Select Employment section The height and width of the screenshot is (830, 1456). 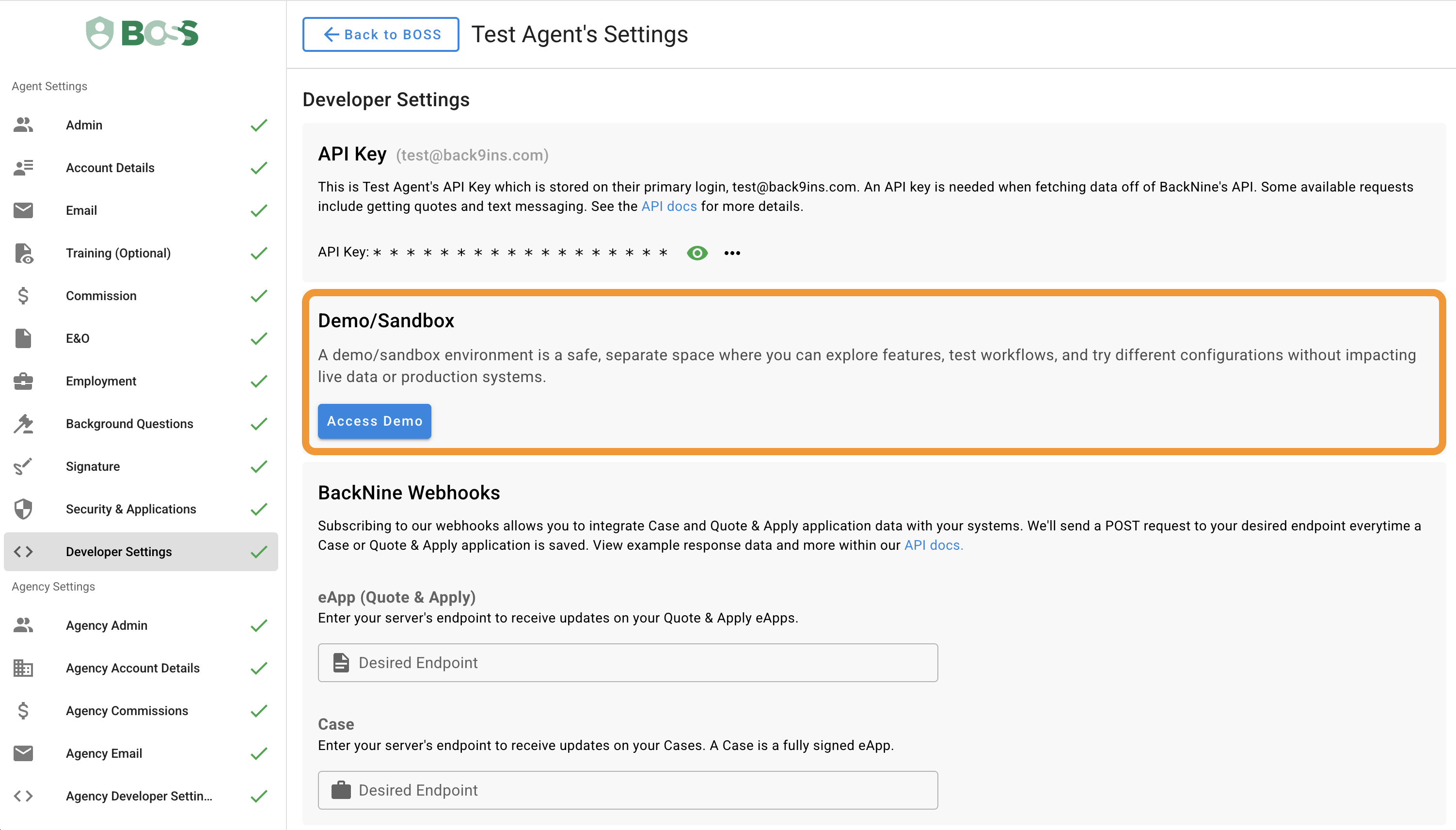pyautogui.click(x=141, y=381)
